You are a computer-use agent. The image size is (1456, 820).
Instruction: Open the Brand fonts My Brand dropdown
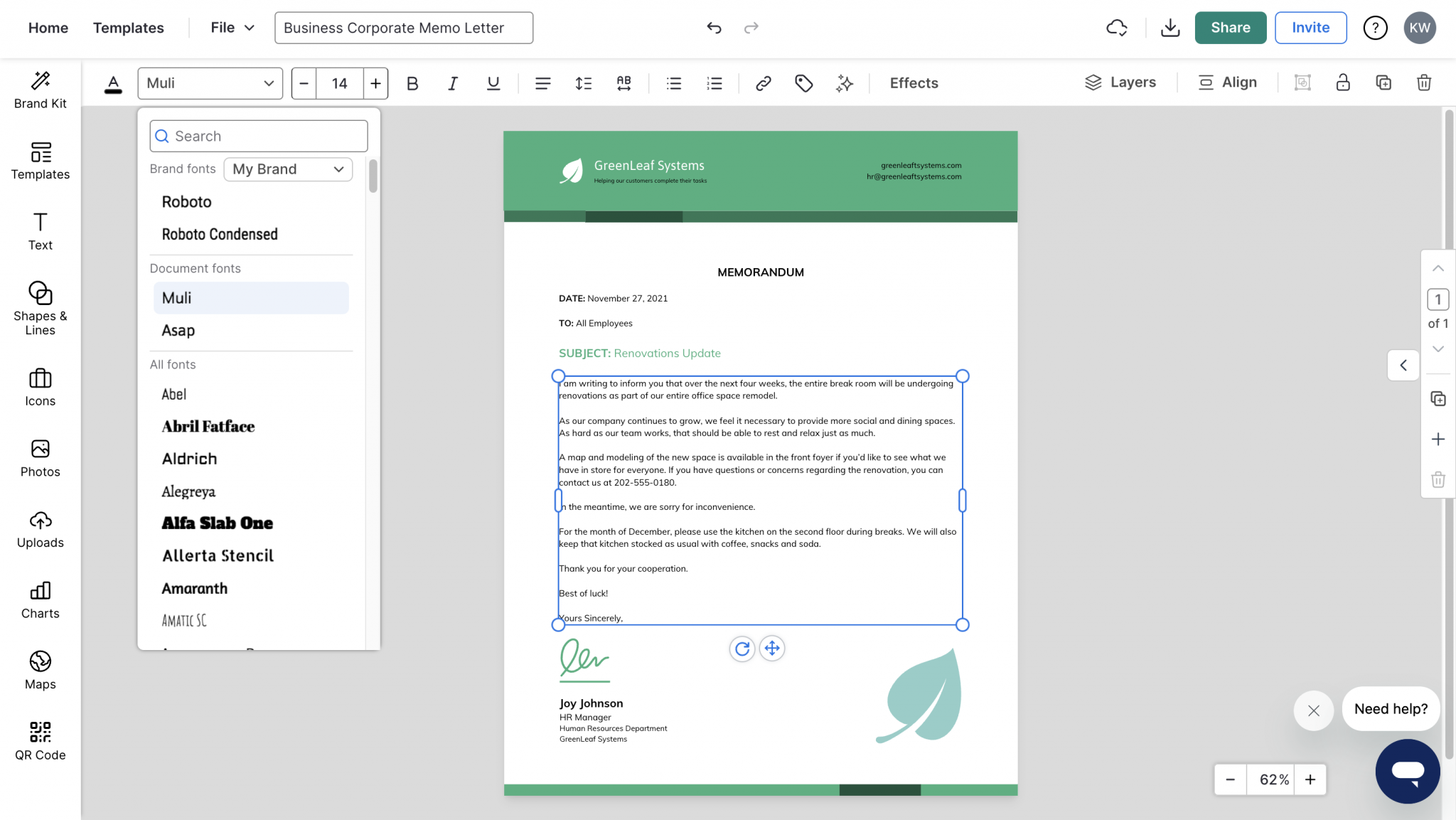click(x=287, y=169)
